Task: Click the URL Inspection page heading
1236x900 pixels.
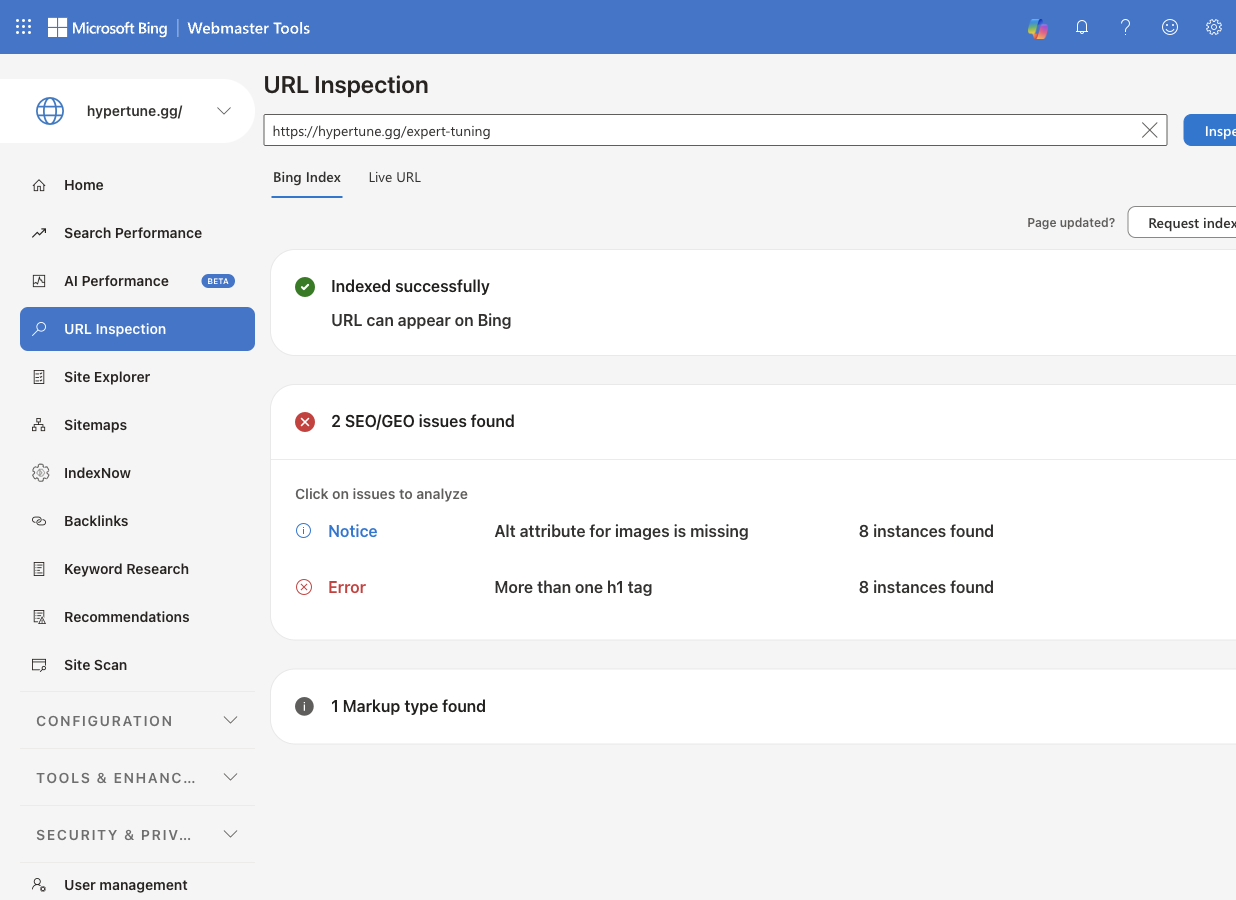Action: click(346, 85)
